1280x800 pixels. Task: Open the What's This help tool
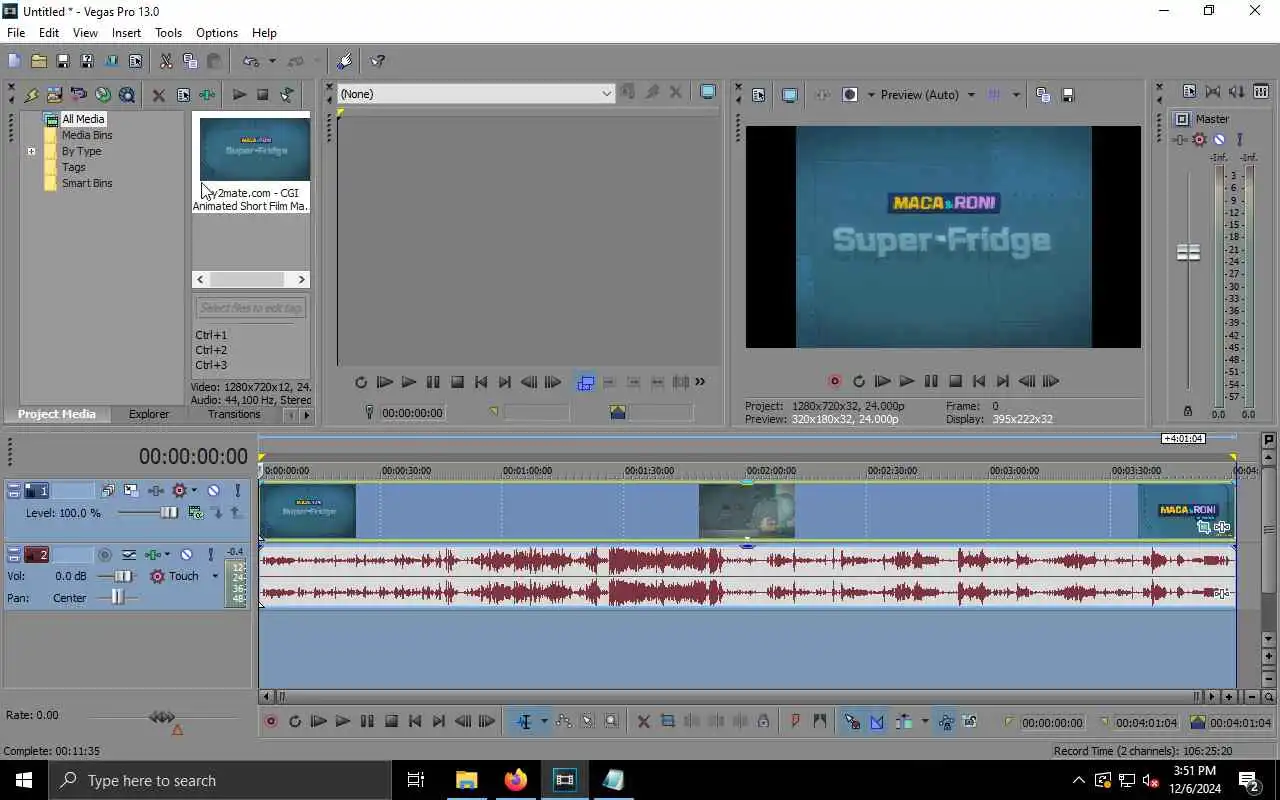[x=377, y=61]
